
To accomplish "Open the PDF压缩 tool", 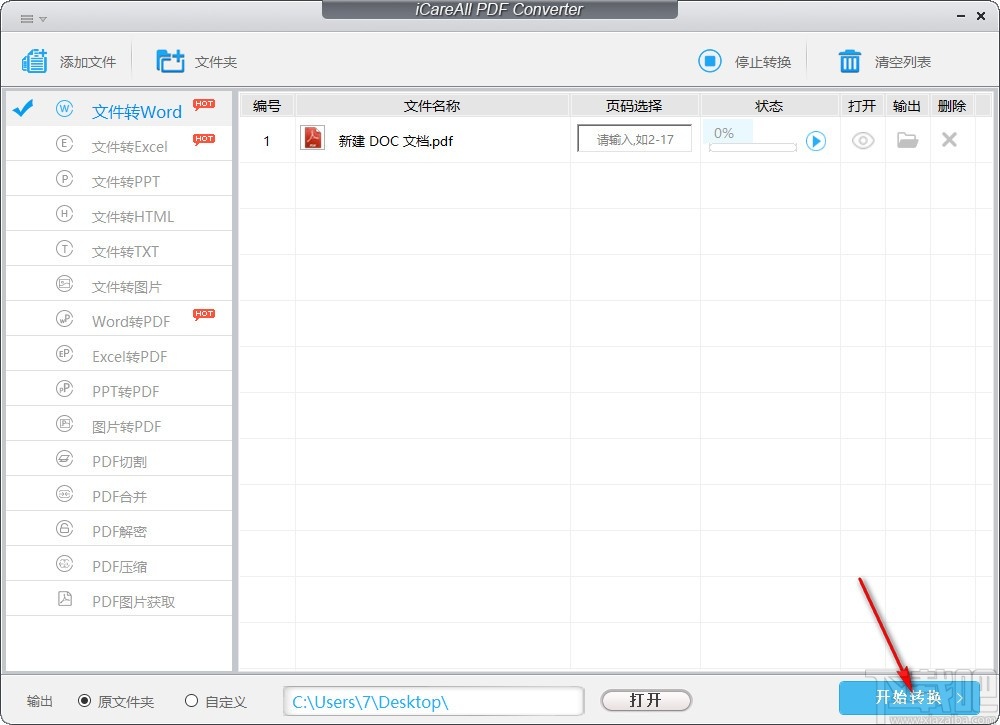I will [120, 564].
